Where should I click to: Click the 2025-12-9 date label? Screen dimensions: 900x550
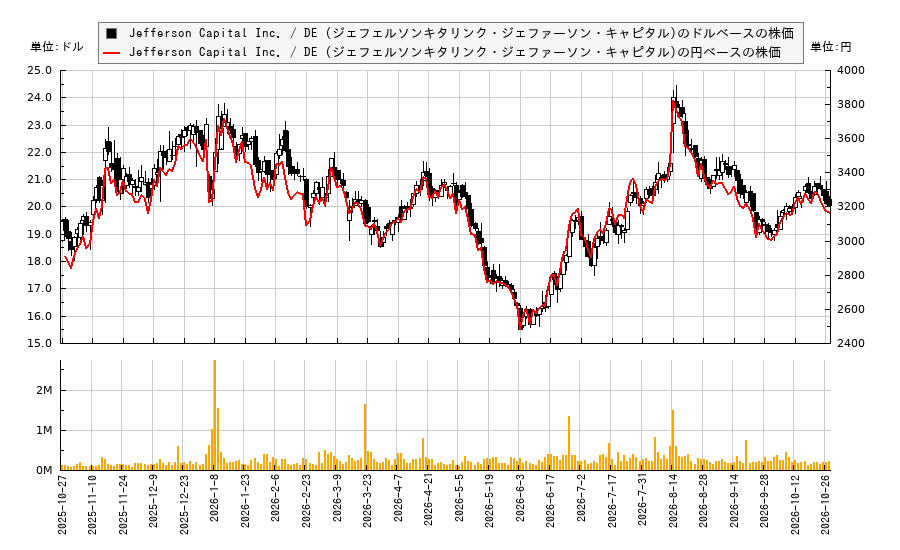pyautogui.click(x=153, y=502)
